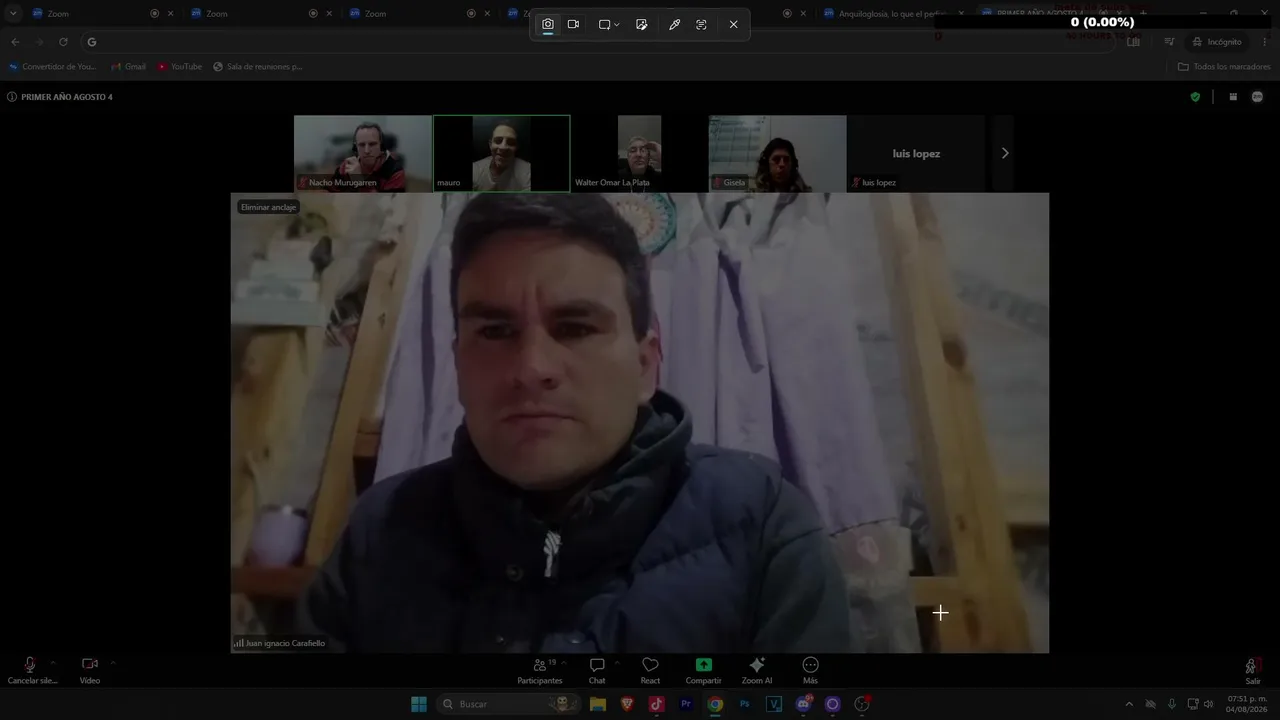Click the Incógnito profile button
The image size is (1280, 720).
click(x=1216, y=42)
